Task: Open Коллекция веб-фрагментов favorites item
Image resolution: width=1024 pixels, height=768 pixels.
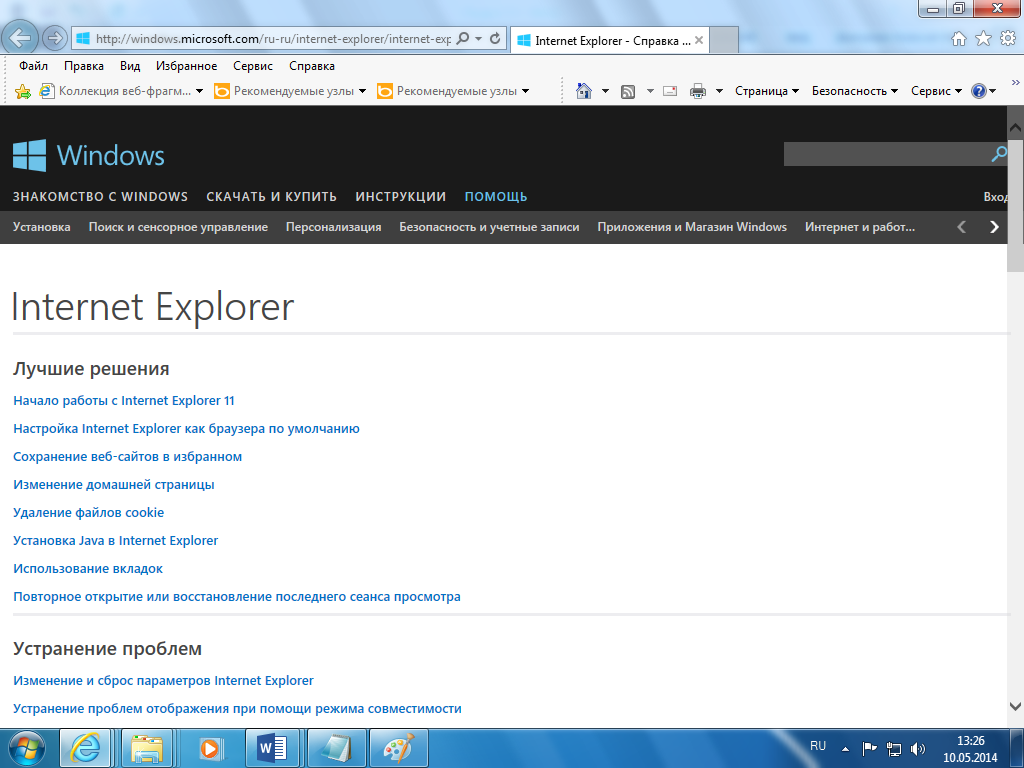Action: (116, 91)
